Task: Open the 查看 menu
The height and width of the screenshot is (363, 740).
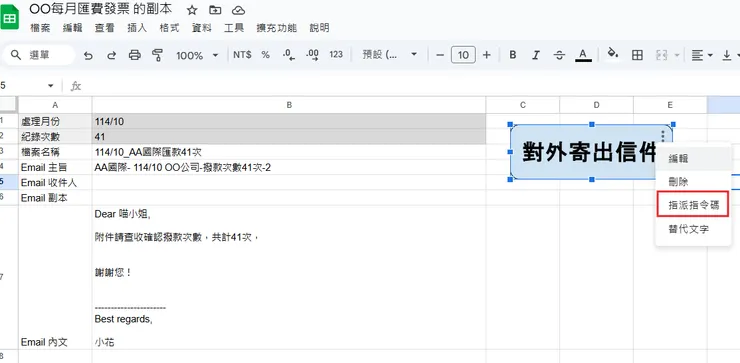Action: point(104,28)
